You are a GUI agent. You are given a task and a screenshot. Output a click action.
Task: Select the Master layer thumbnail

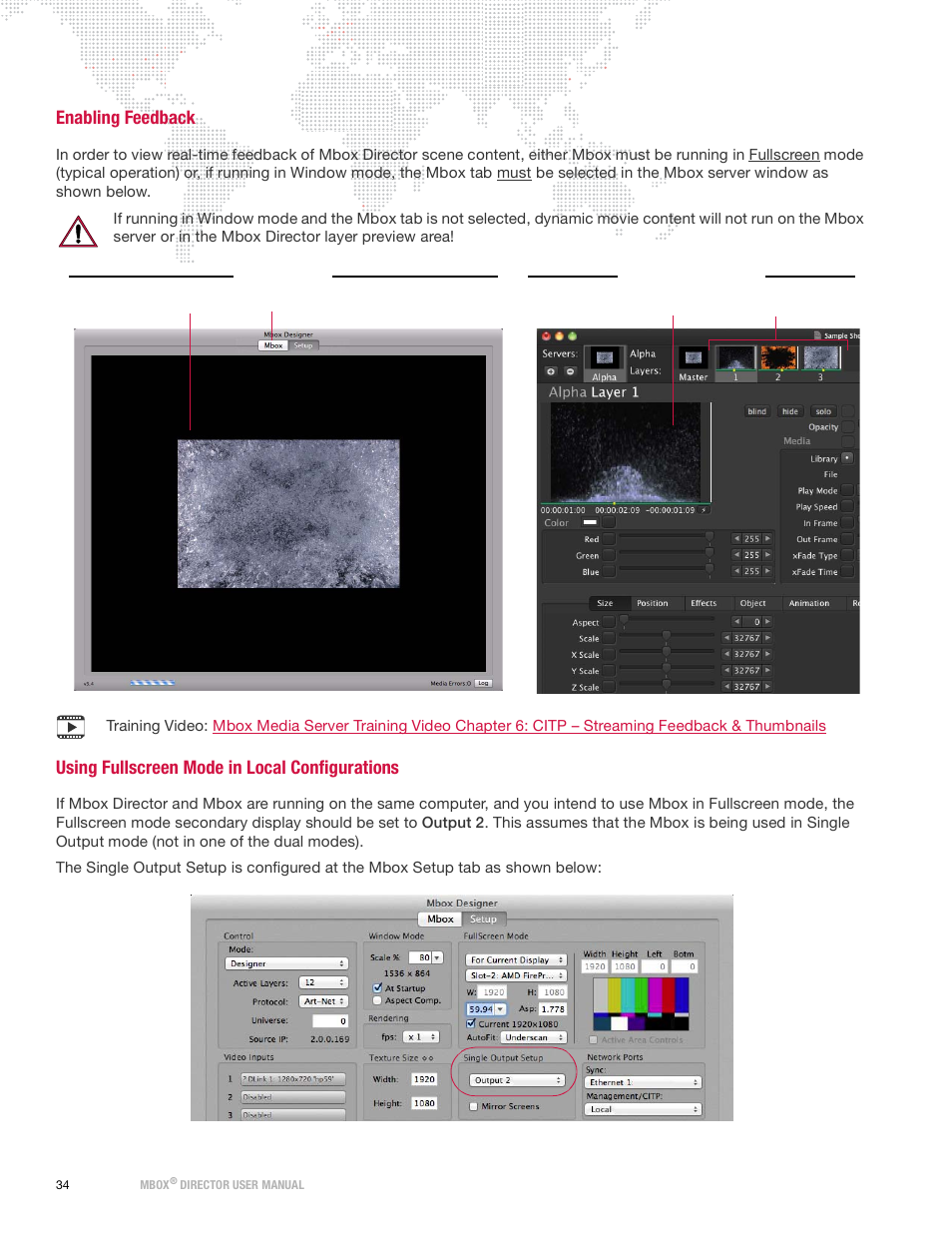coord(694,357)
